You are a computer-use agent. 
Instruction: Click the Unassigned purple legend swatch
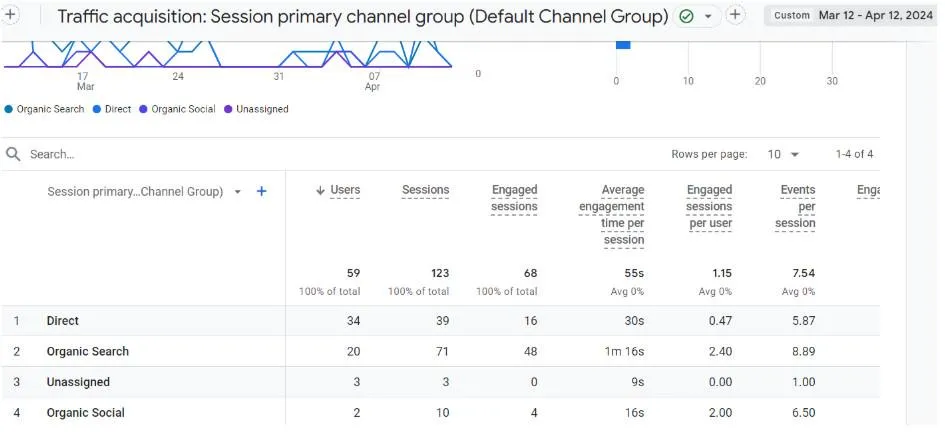click(229, 109)
